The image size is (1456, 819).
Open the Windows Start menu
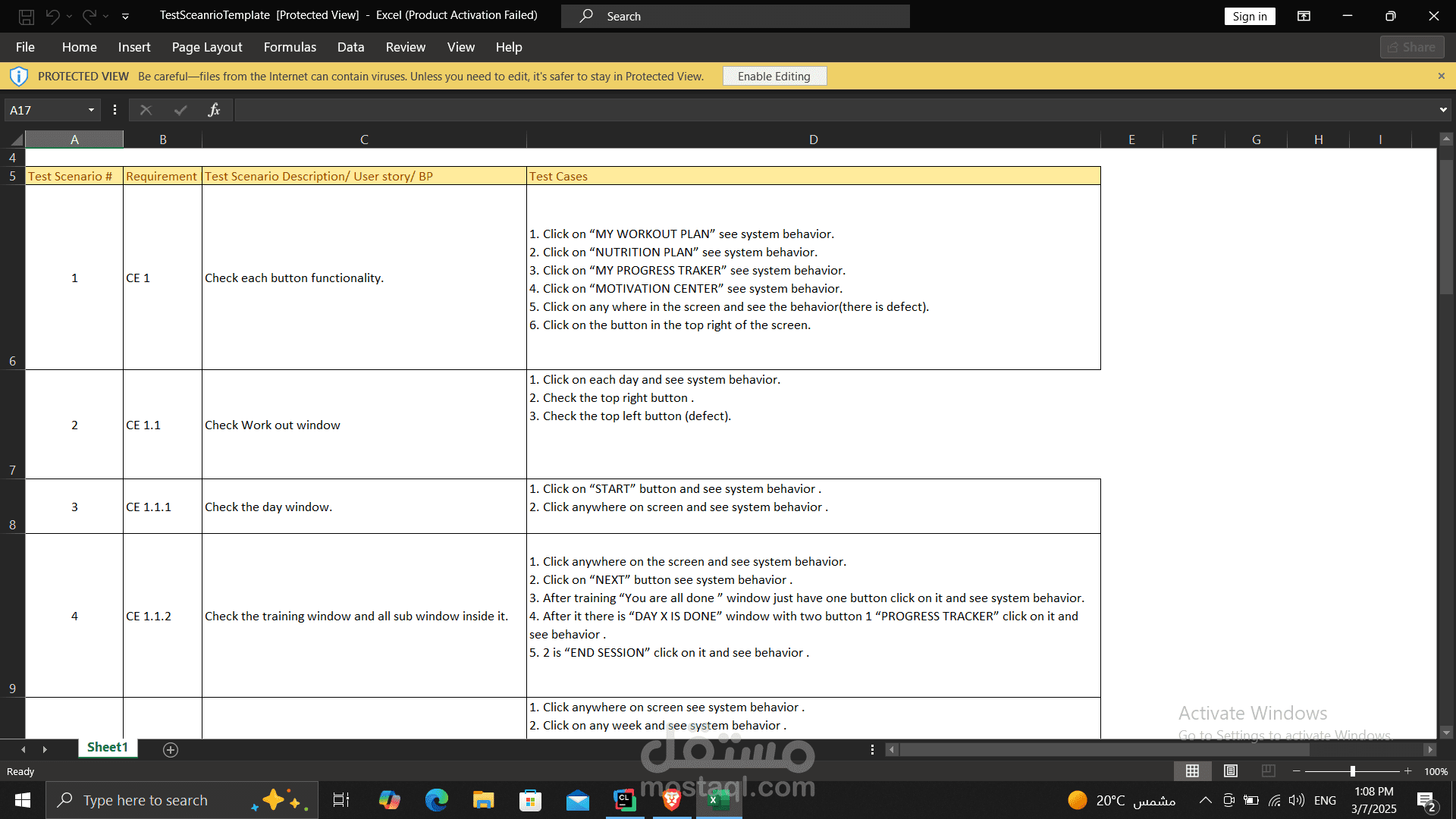(x=23, y=800)
